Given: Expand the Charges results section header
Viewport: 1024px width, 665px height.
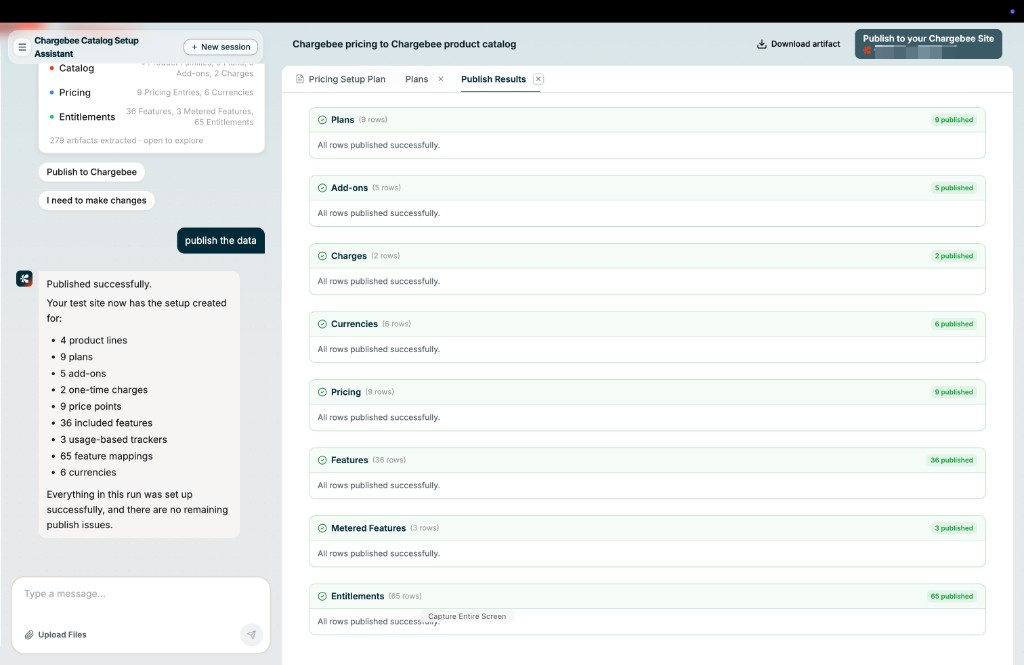Looking at the screenshot, I should [x=647, y=256].
